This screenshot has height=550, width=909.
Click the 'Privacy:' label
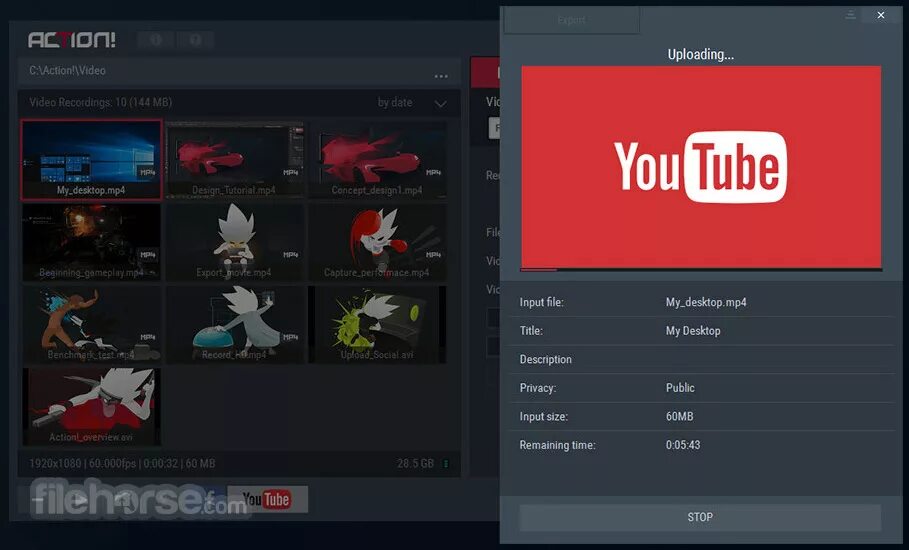click(x=537, y=388)
